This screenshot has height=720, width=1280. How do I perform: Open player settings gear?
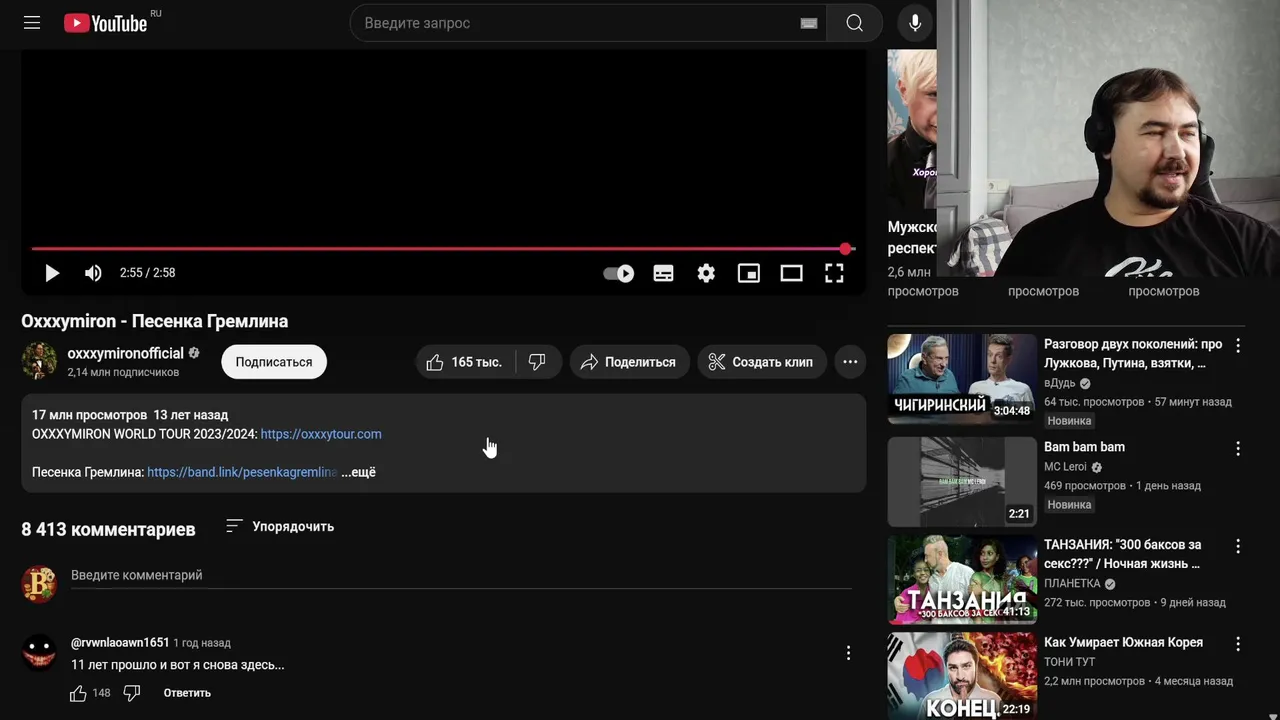(706, 273)
